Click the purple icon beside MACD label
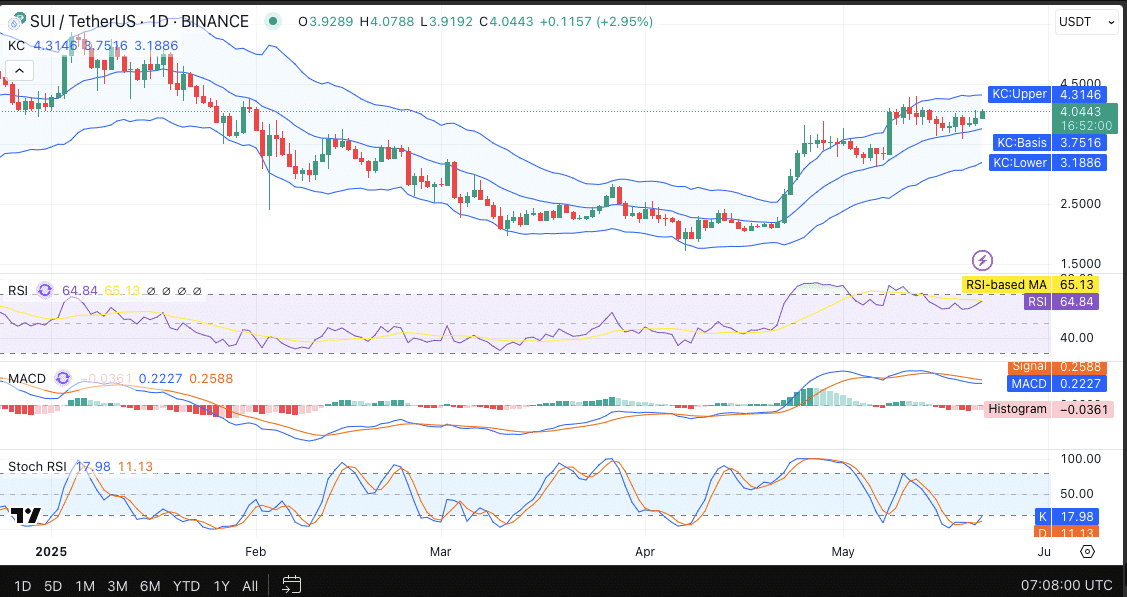The image size is (1127, 597). pyautogui.click(x=63, y=378)
